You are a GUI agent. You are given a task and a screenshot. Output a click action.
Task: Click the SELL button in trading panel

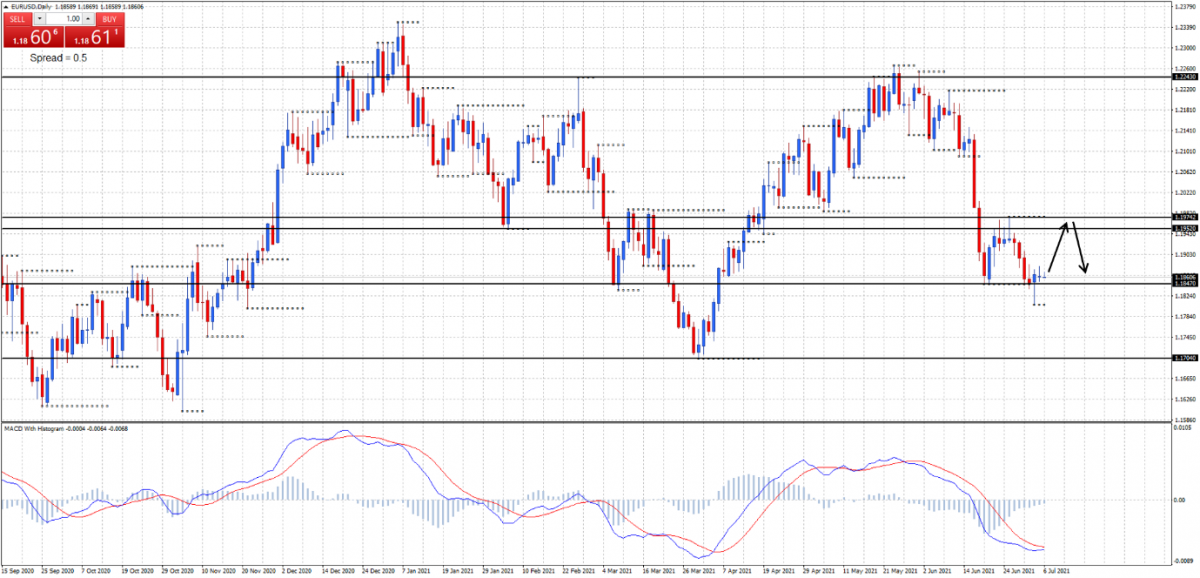[x=16, y=19]
